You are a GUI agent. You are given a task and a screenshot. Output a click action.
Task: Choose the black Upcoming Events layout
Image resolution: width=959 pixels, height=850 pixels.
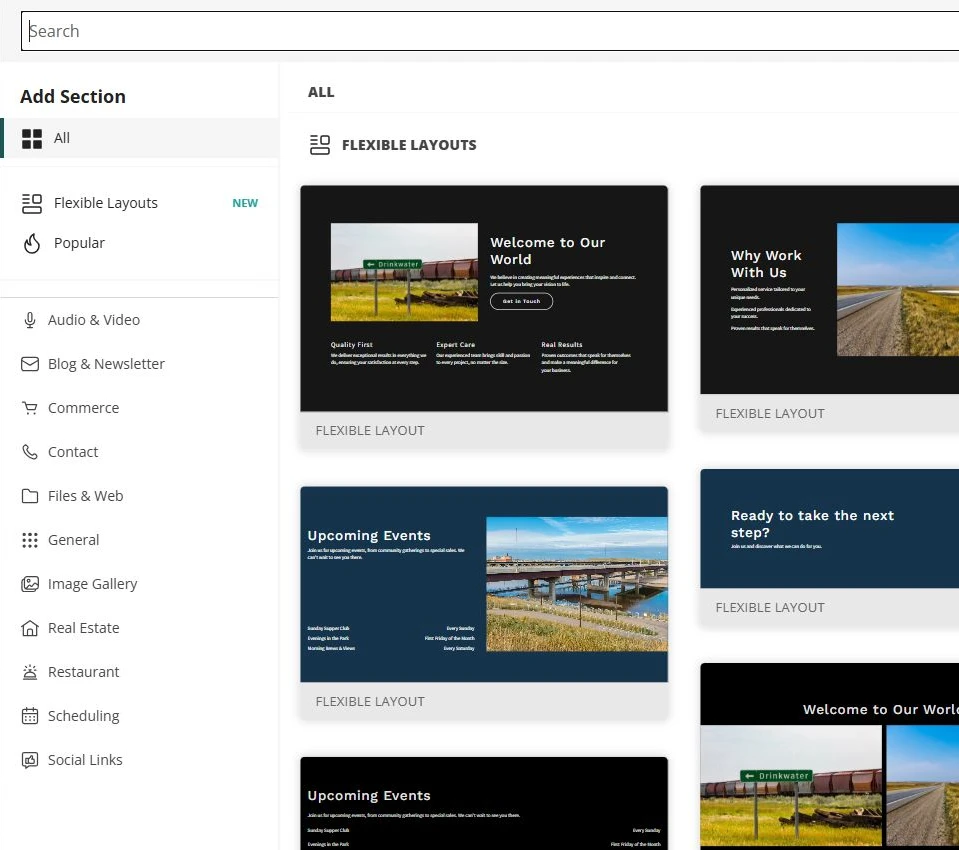(x=484, y=804)
